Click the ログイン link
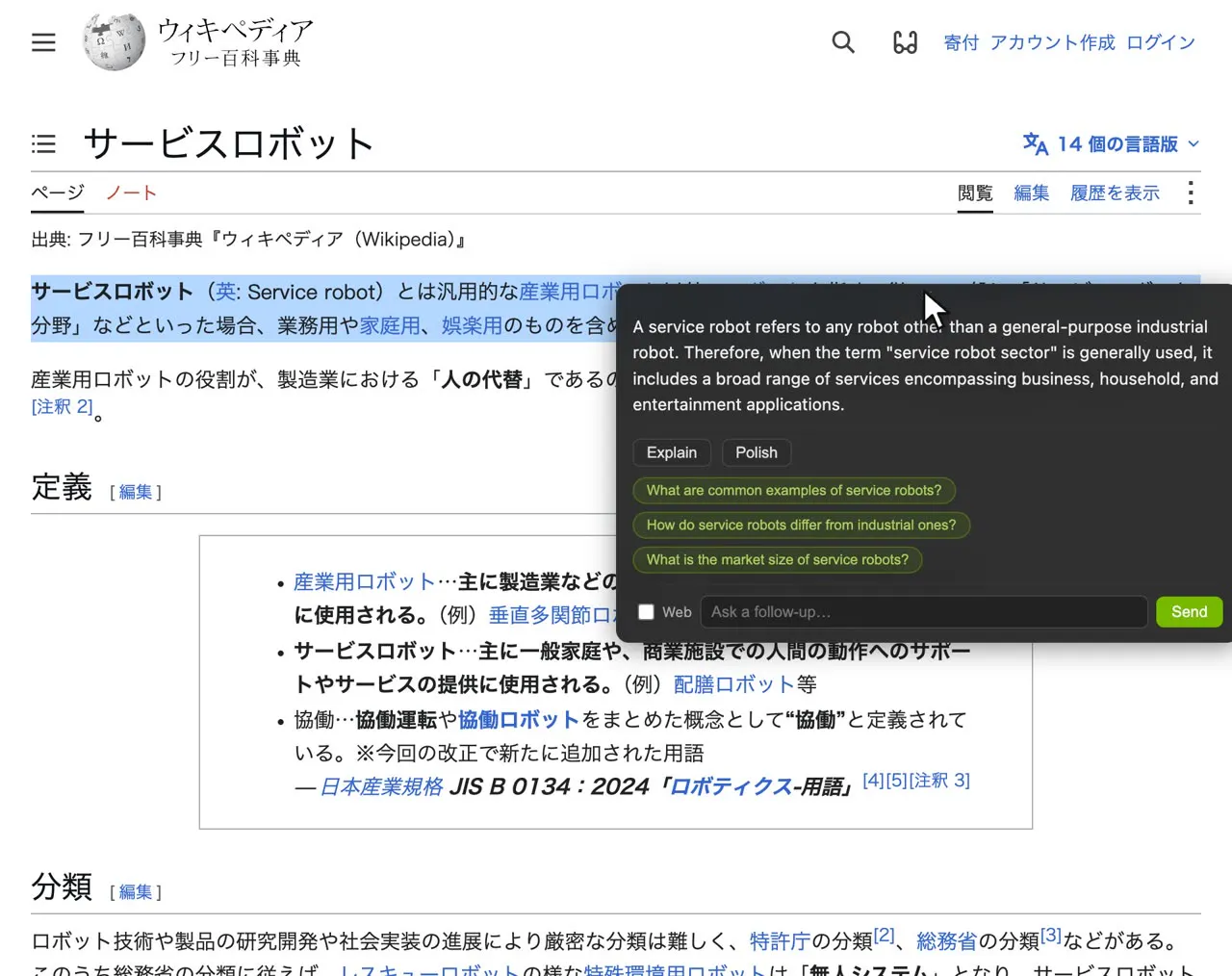This screenshot has height=976, width=1232. point(1161,42)
